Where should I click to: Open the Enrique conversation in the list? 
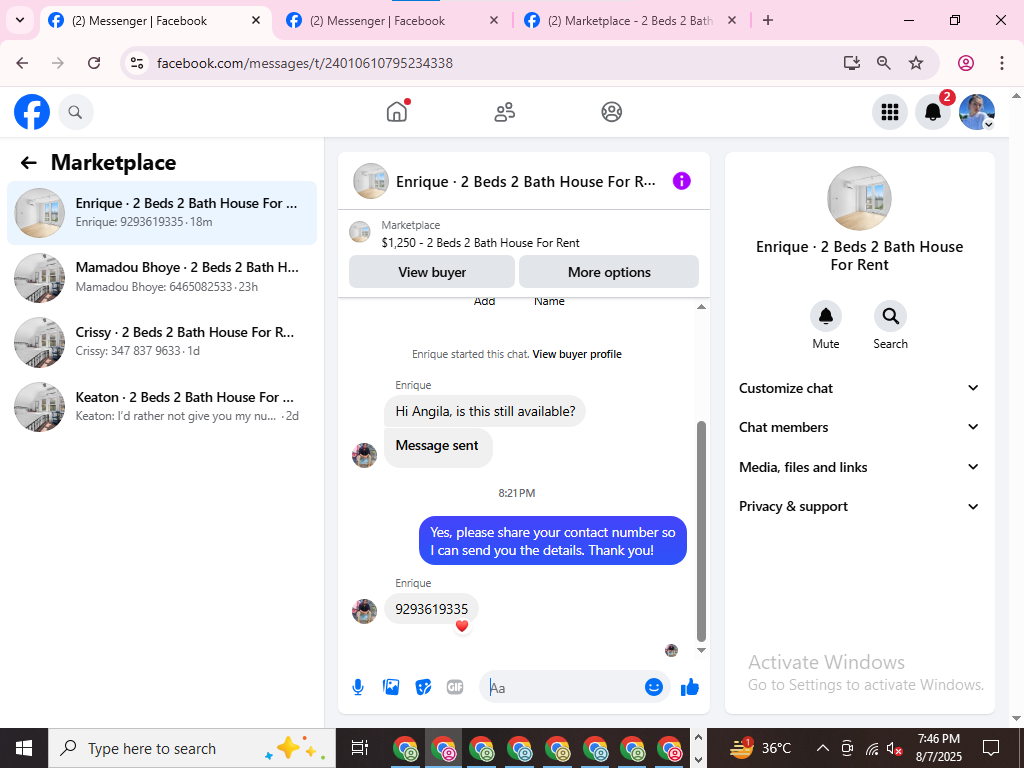tap(162, 213)
